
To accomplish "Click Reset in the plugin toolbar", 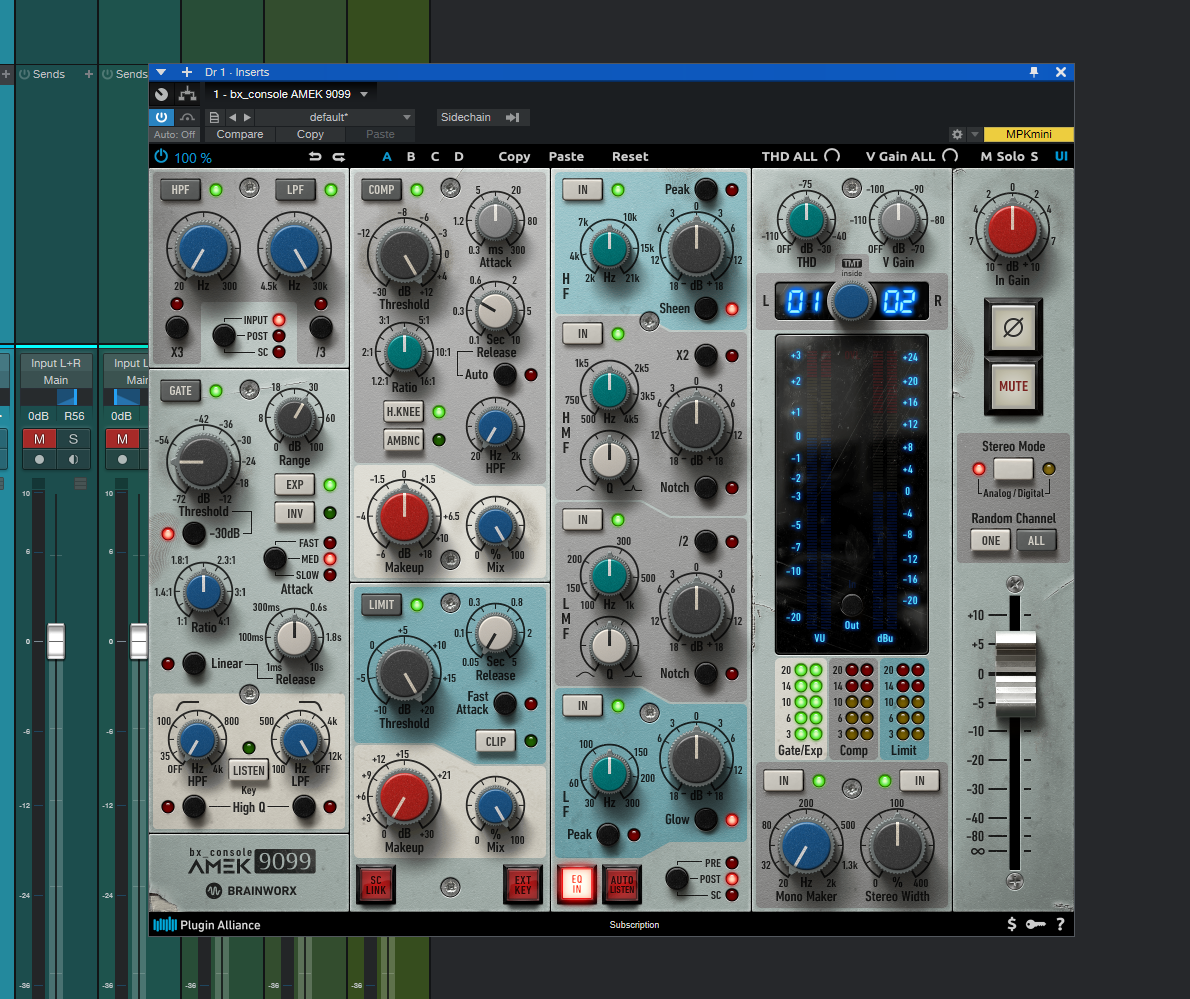I will click(x=630, y=156).
